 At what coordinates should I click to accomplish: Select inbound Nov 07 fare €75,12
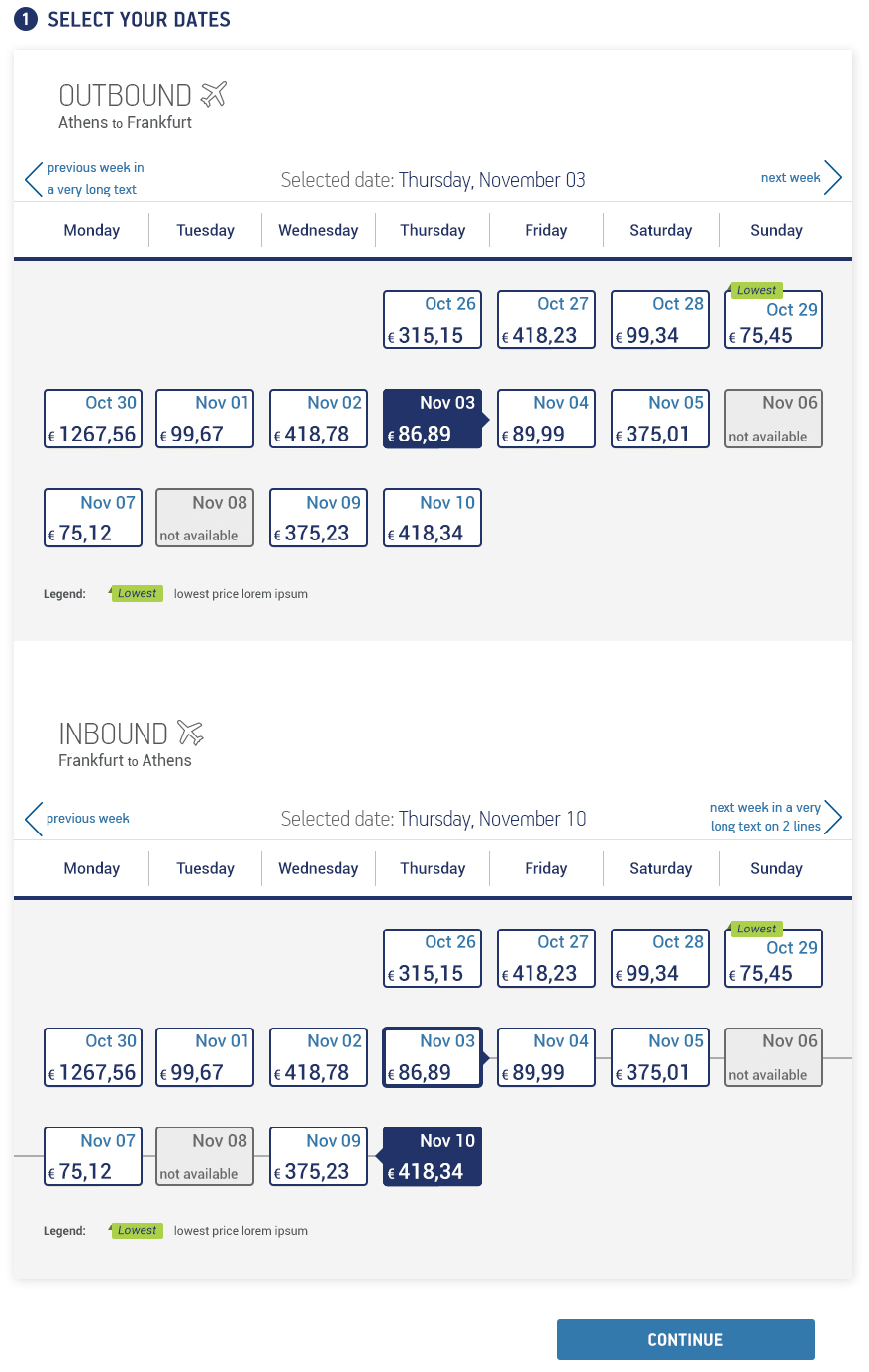coord(93,1156)
